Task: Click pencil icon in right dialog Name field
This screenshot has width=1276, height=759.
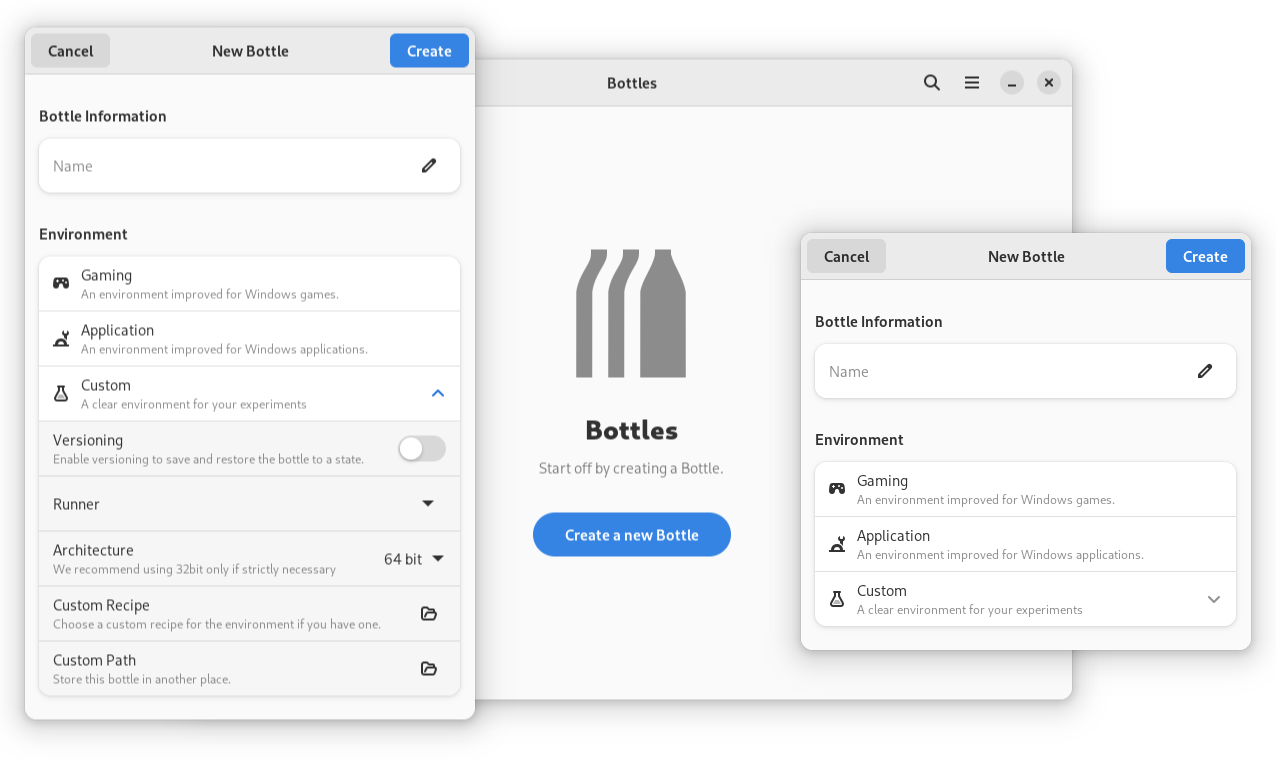Action: click(1205, 371)
